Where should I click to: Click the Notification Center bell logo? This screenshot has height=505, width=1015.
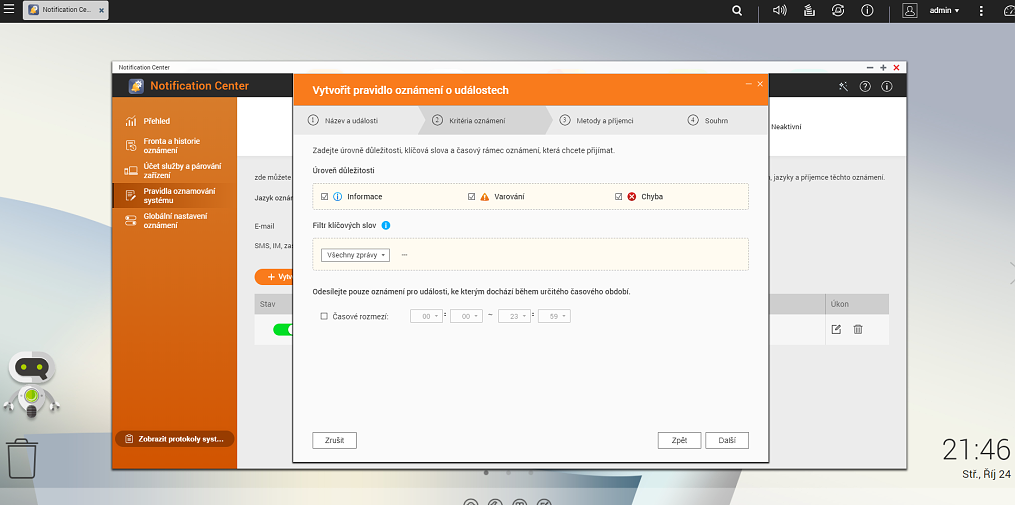point(136,86)
